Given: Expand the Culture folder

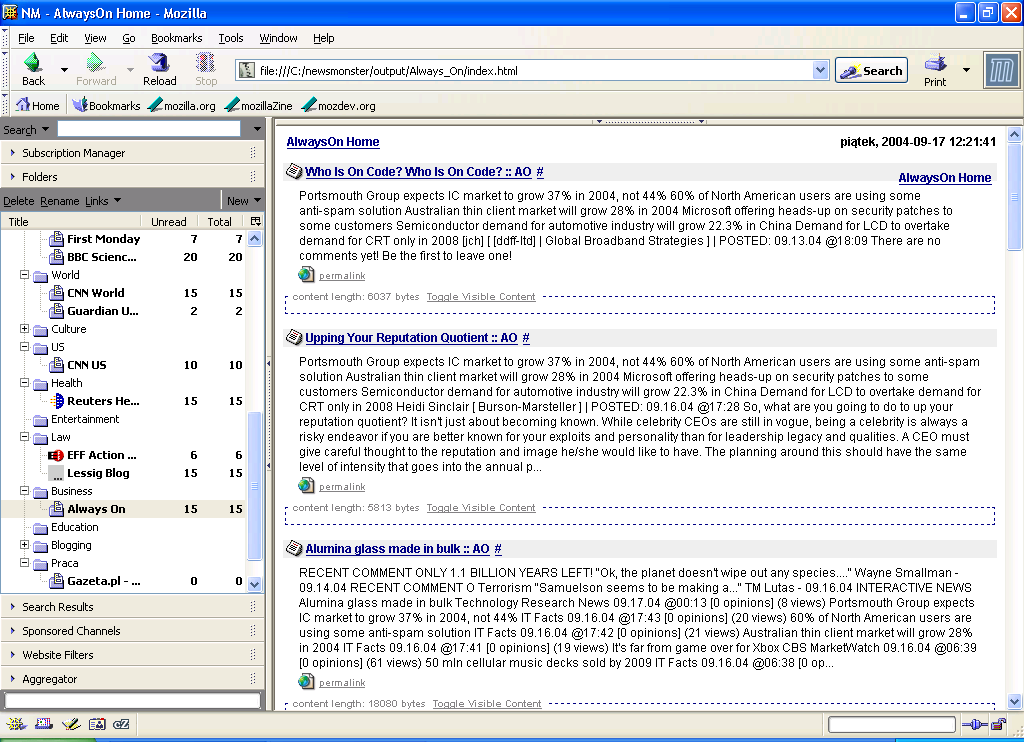Looking at the screenshot, I should [24, 329].
